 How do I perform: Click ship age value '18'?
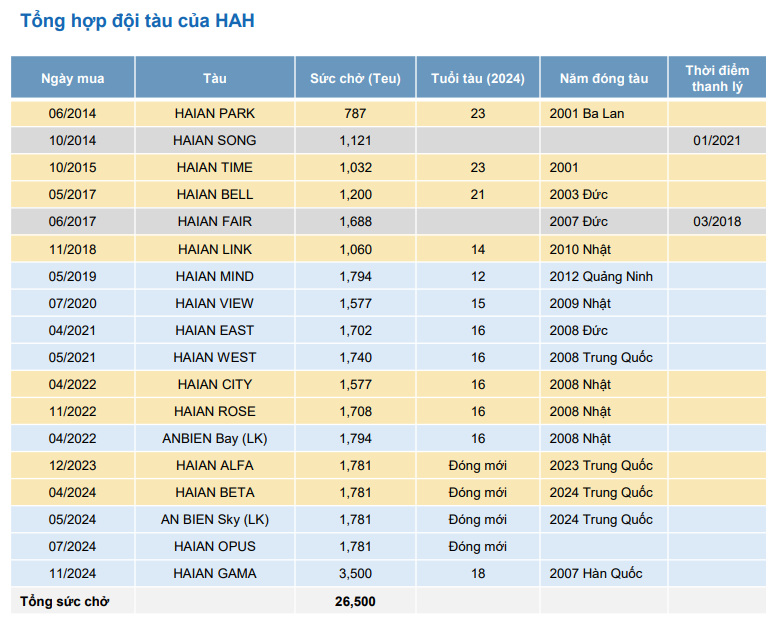pos(478,573)
